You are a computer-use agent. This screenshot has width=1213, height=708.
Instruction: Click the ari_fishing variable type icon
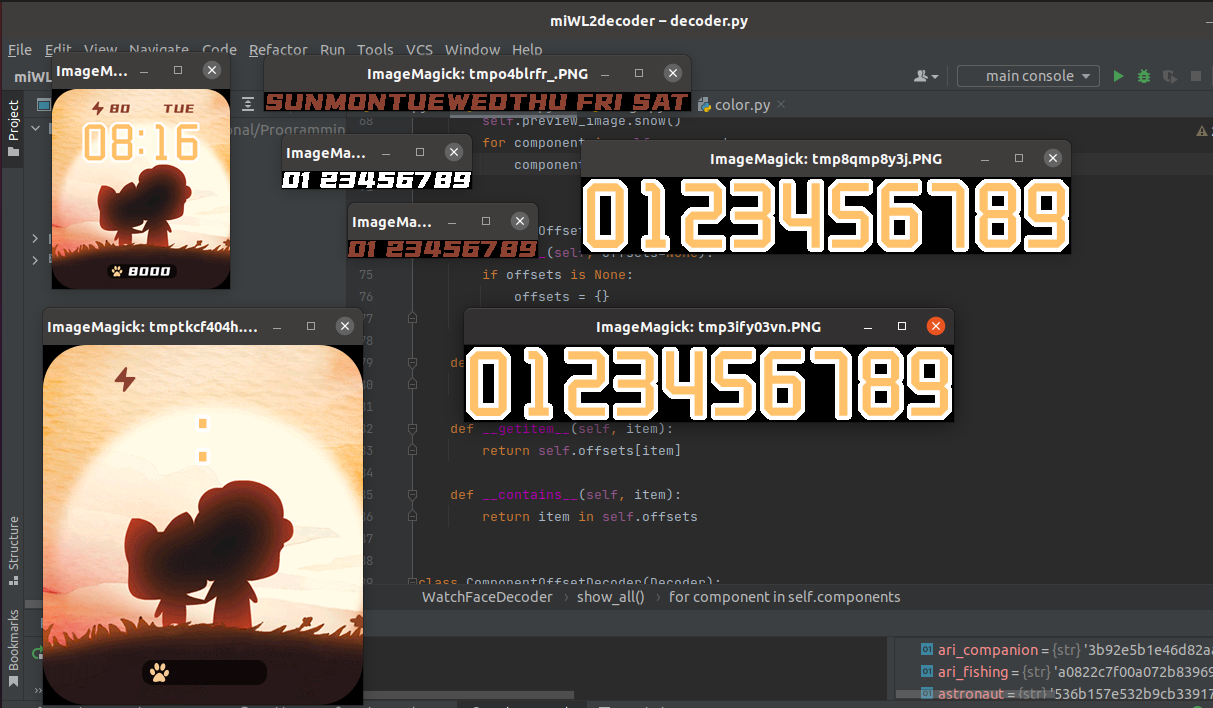pos(926,671)
